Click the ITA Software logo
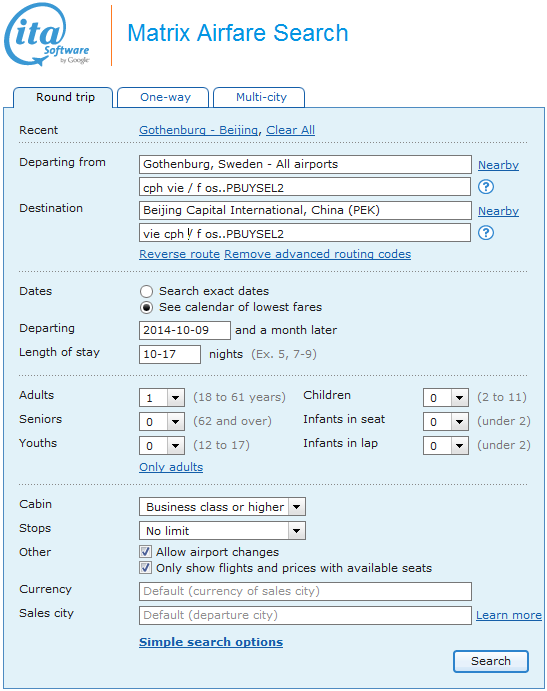The width and height of the screenshot is (547, 691). (47, 34)
